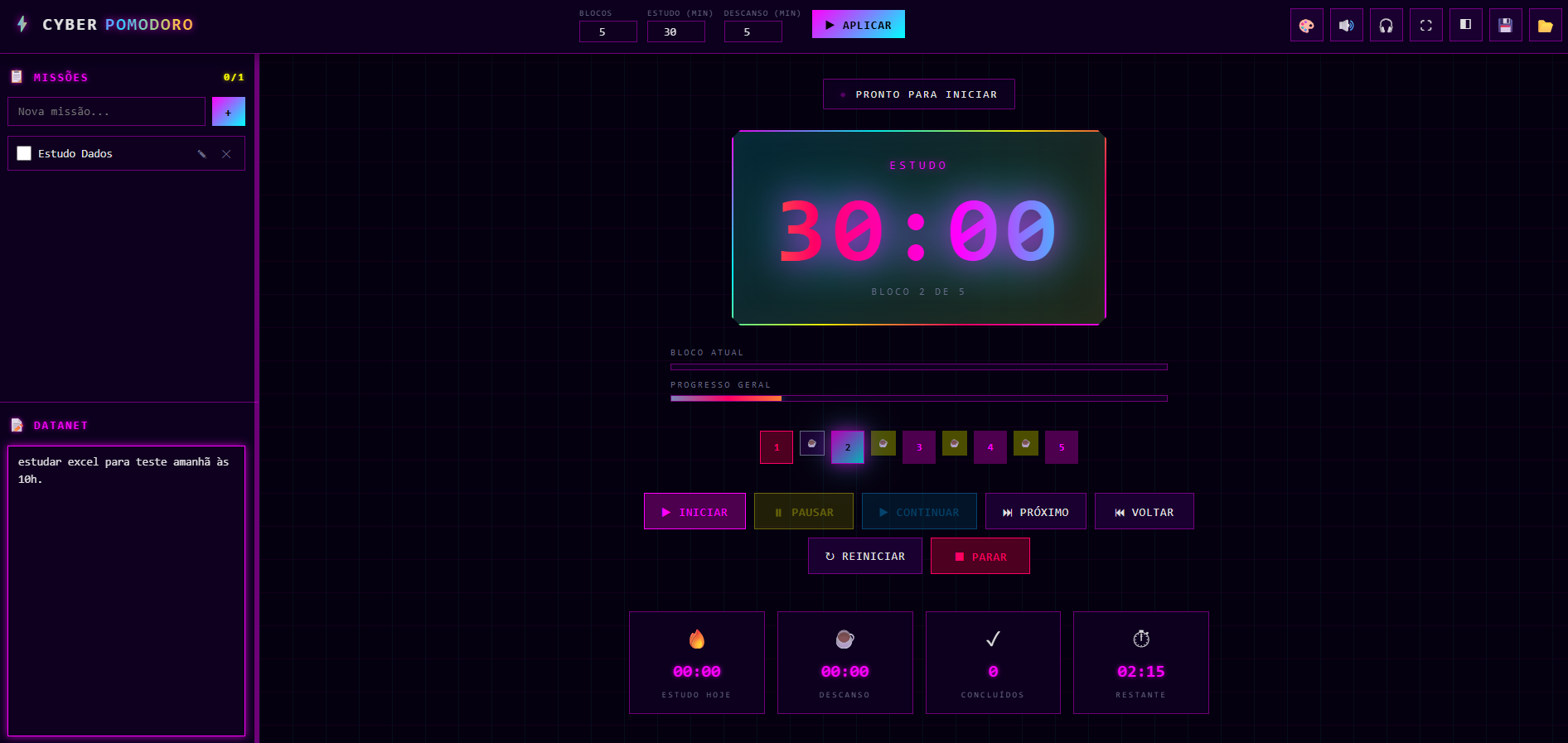The height and width of the screenshot is (743, 1568).
Task: Click the Estudo (min) number field
Action: 675,31
